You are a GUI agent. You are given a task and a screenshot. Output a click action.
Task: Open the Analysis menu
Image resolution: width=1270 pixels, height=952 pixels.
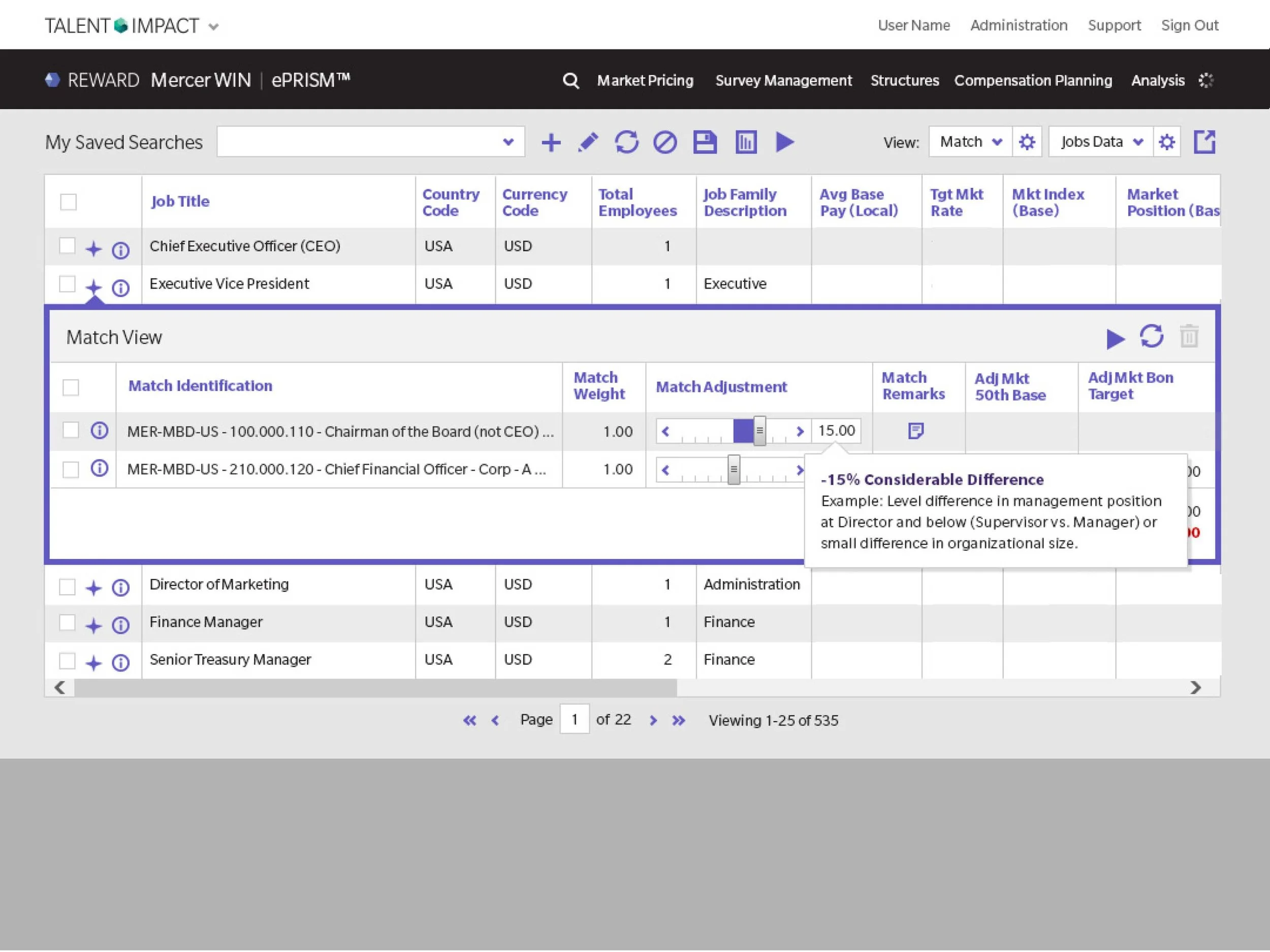1157,80
